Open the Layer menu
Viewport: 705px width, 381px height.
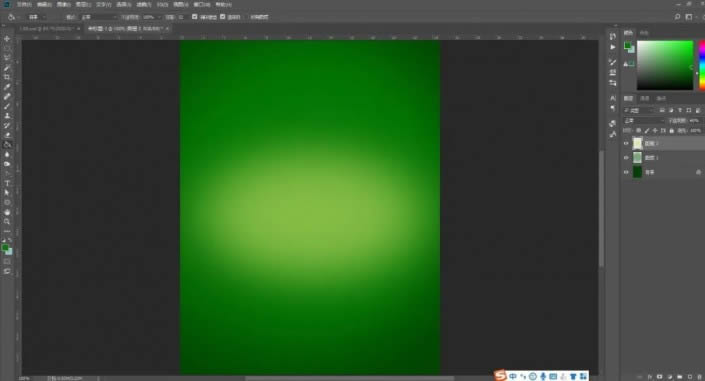[83, 4]
